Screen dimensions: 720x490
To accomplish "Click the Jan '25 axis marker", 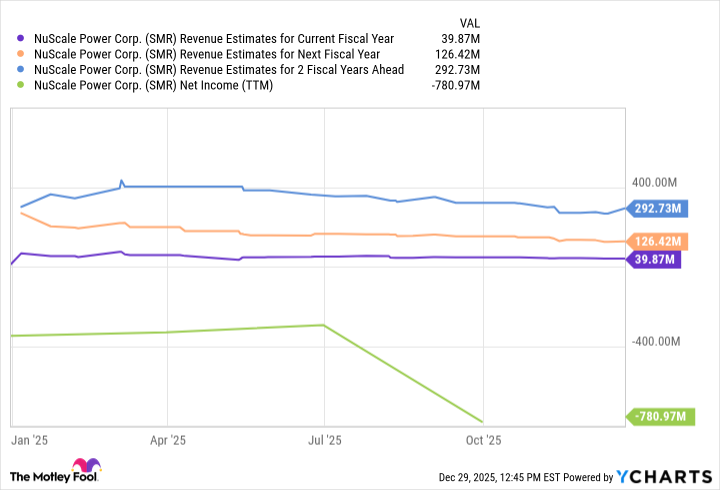I will [23, 439].
